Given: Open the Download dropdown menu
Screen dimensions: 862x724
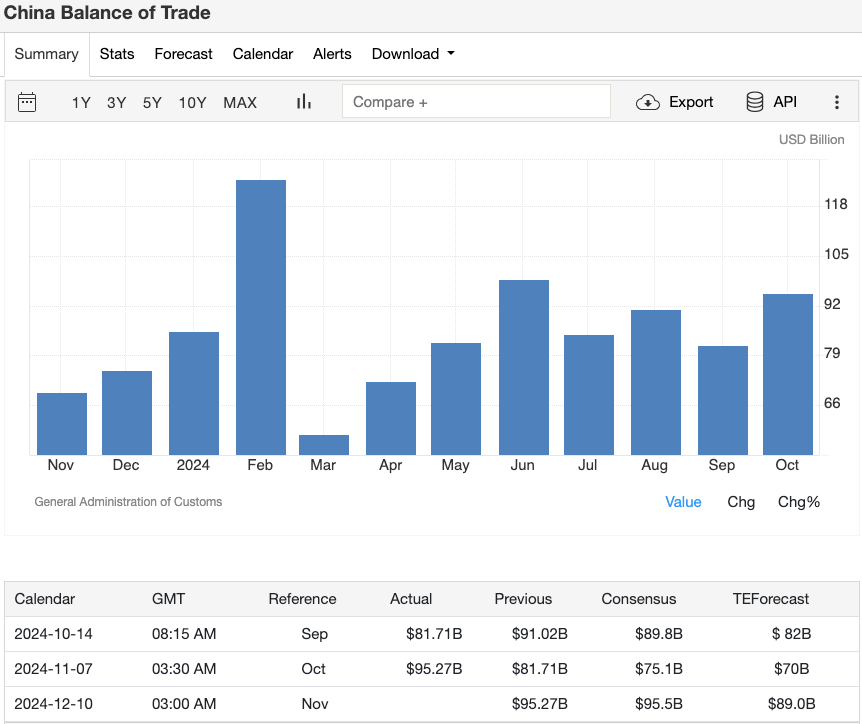Looking at the screenshot, I should click(x=412, y=54).
